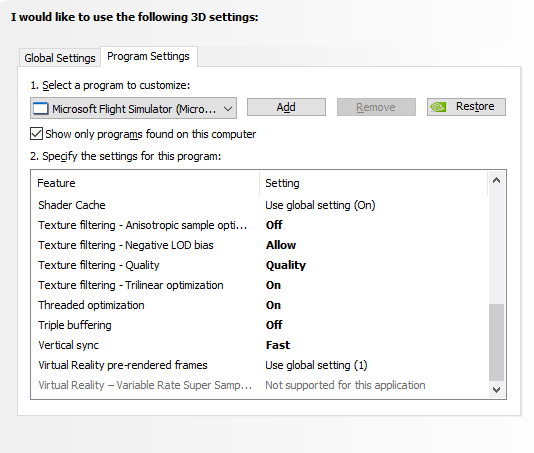This screenshot has width=534, height=453.
Task: Switch to the Global Settings tab
Action: point(60,58)
